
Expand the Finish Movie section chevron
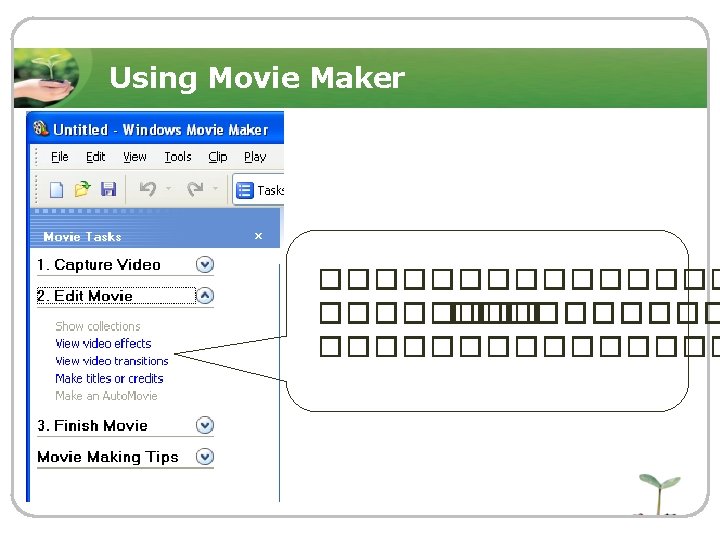[x=205, y=425]
